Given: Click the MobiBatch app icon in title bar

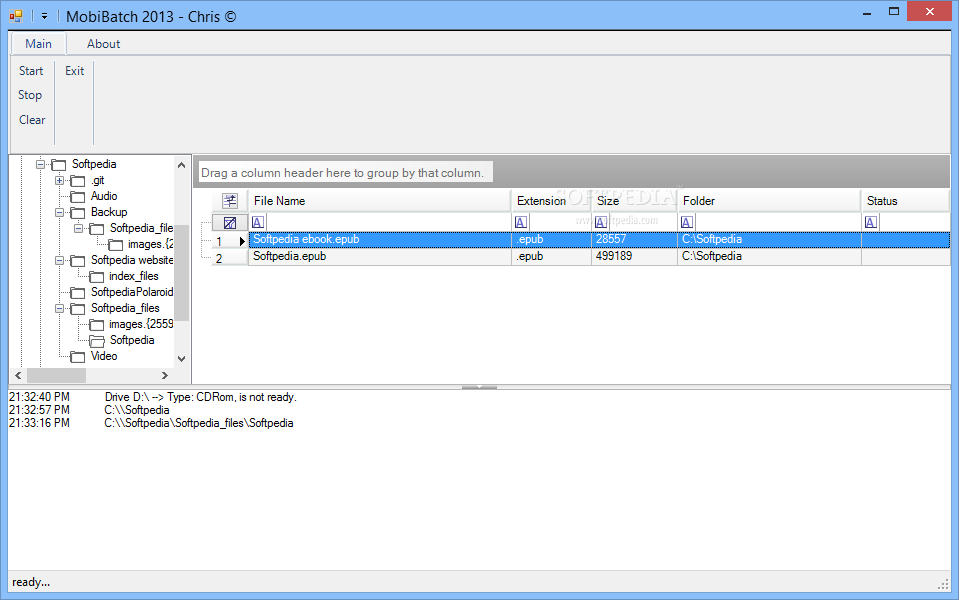Looking at the screenshot, I should click(x=16, y=17).
